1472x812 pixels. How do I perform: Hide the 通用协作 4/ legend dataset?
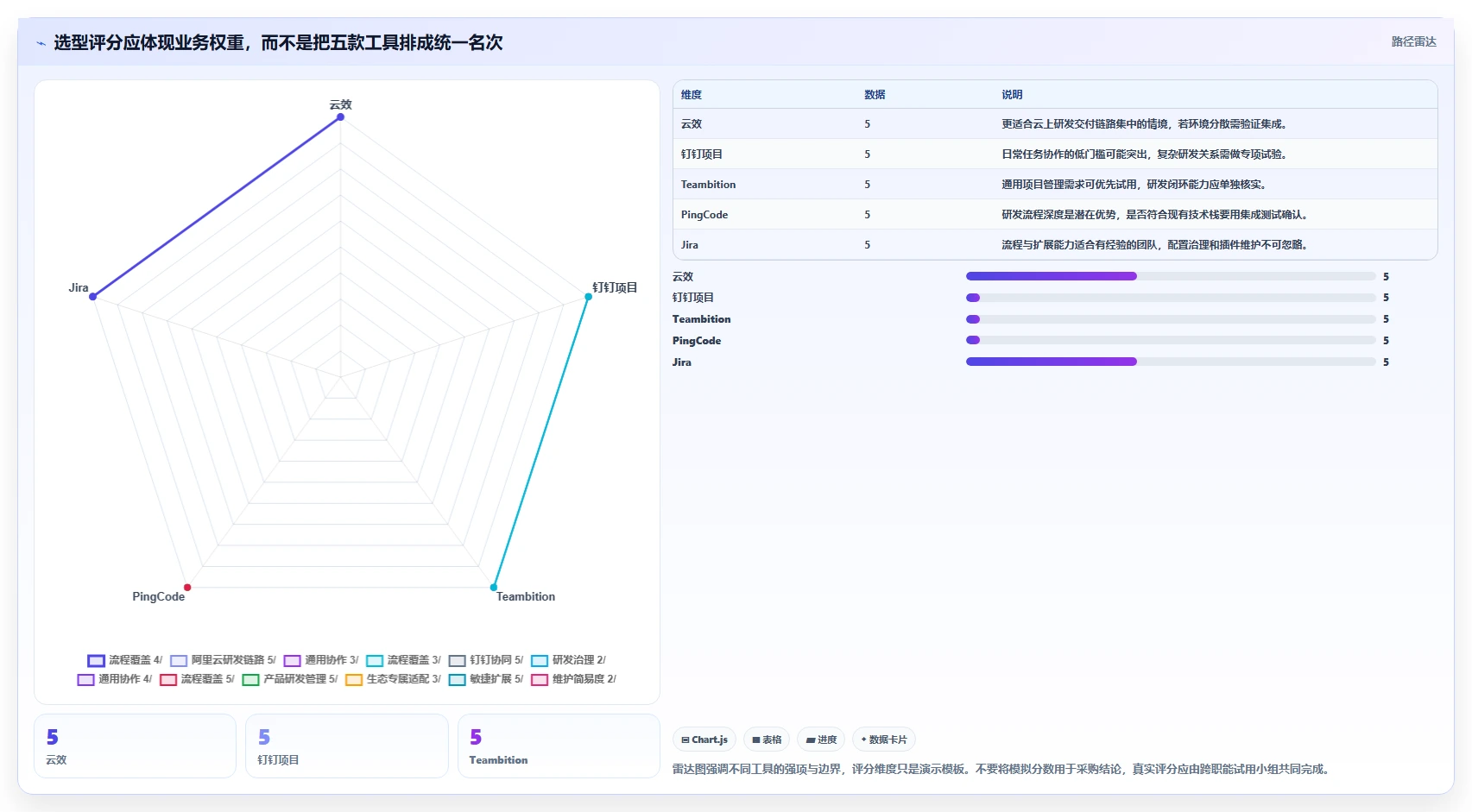(x=114, y=679)
